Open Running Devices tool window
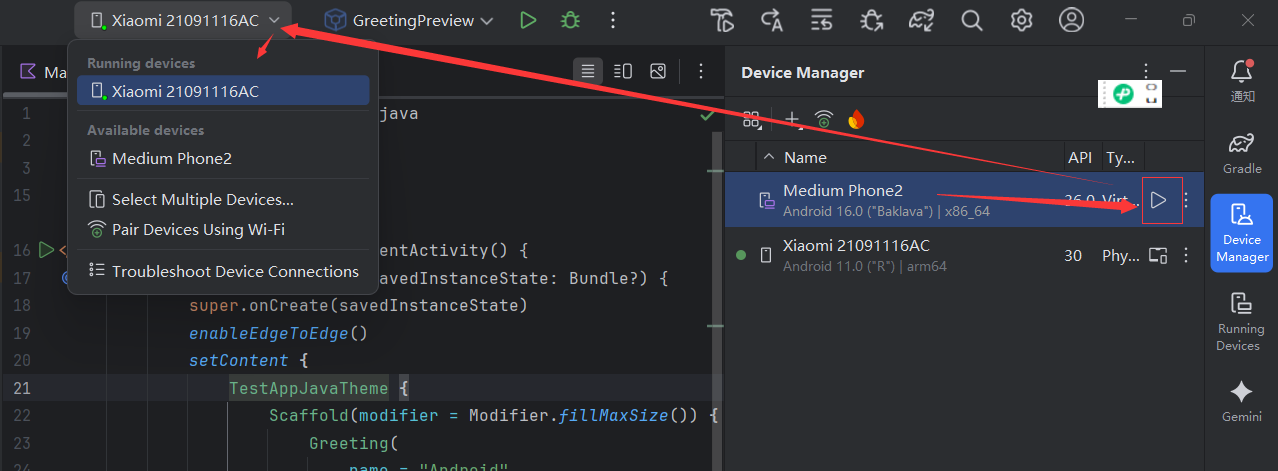 tap(1242, 320)
